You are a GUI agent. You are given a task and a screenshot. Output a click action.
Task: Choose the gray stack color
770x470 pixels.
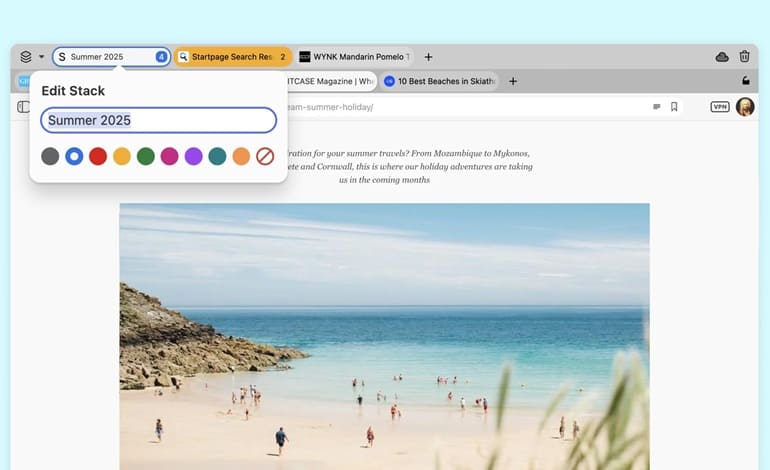tap(50, 156)
